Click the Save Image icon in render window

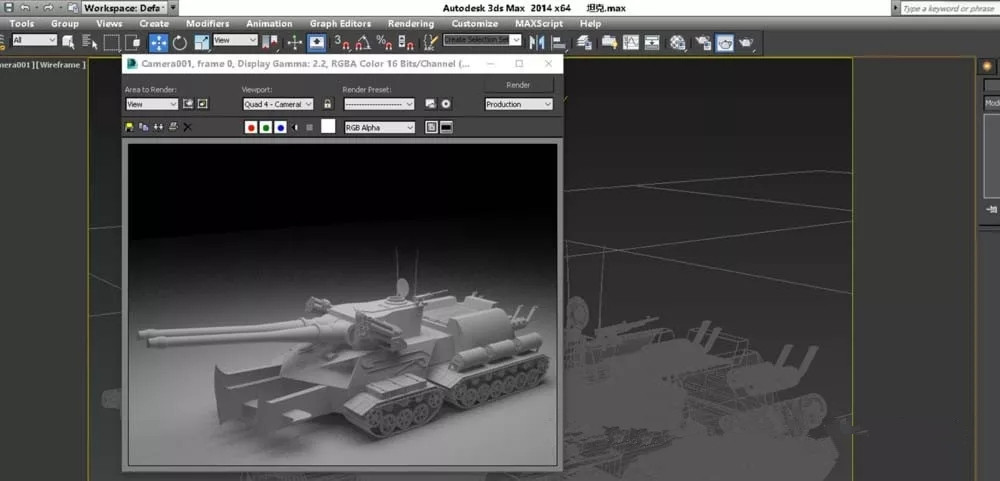[x=129, y=127]
